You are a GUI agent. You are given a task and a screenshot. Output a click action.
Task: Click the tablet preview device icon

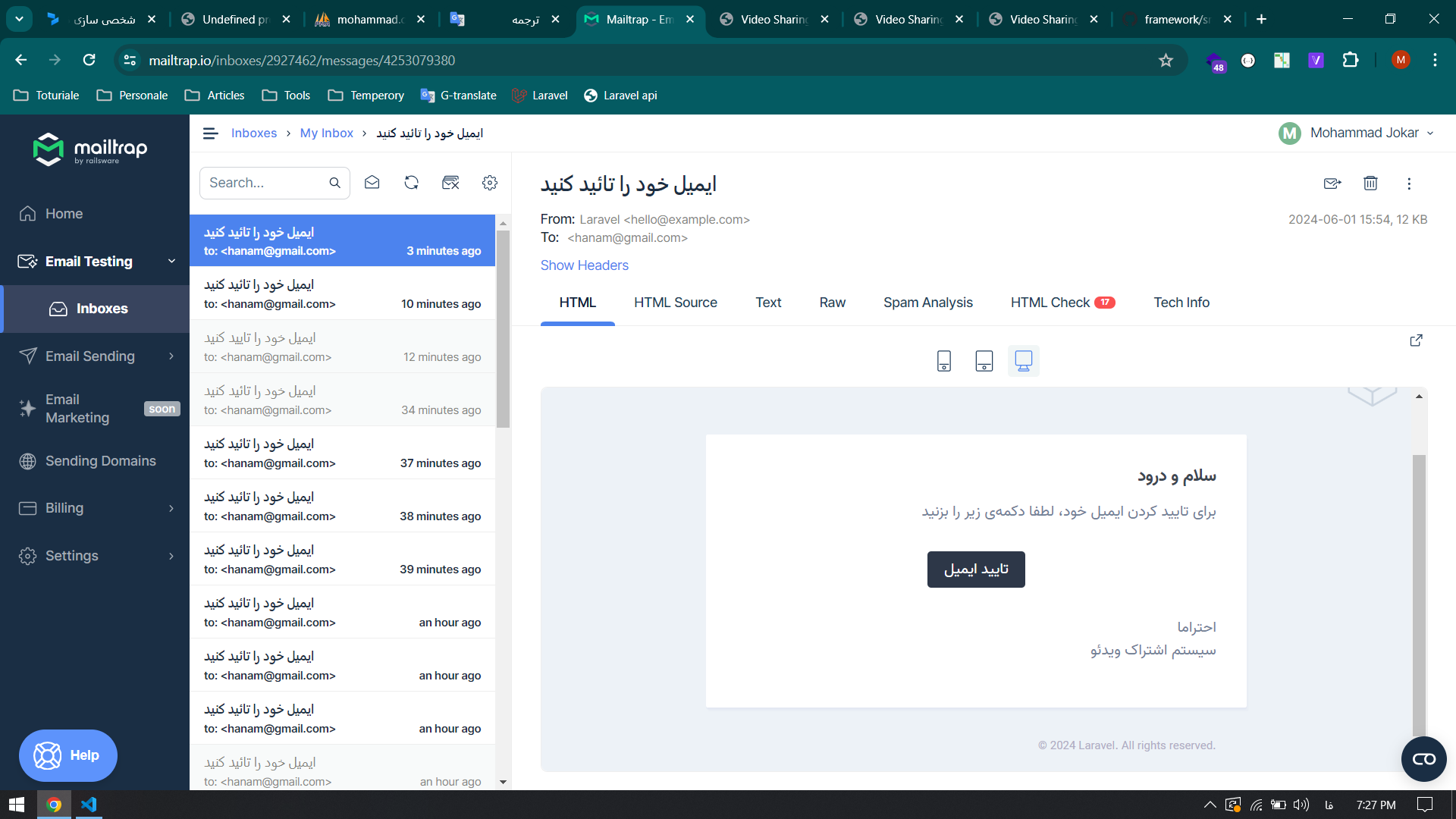pyautogui.click(x=984, y=360)
